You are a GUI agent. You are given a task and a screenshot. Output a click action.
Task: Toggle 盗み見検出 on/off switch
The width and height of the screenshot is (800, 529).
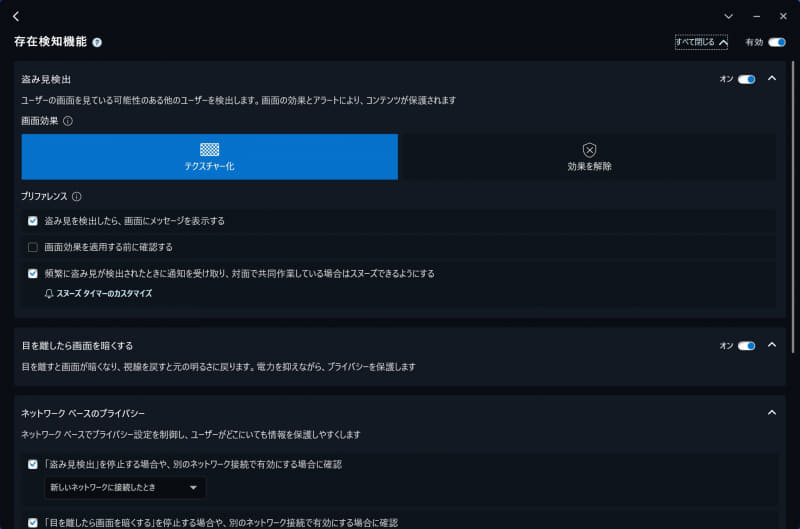[746, 79]
